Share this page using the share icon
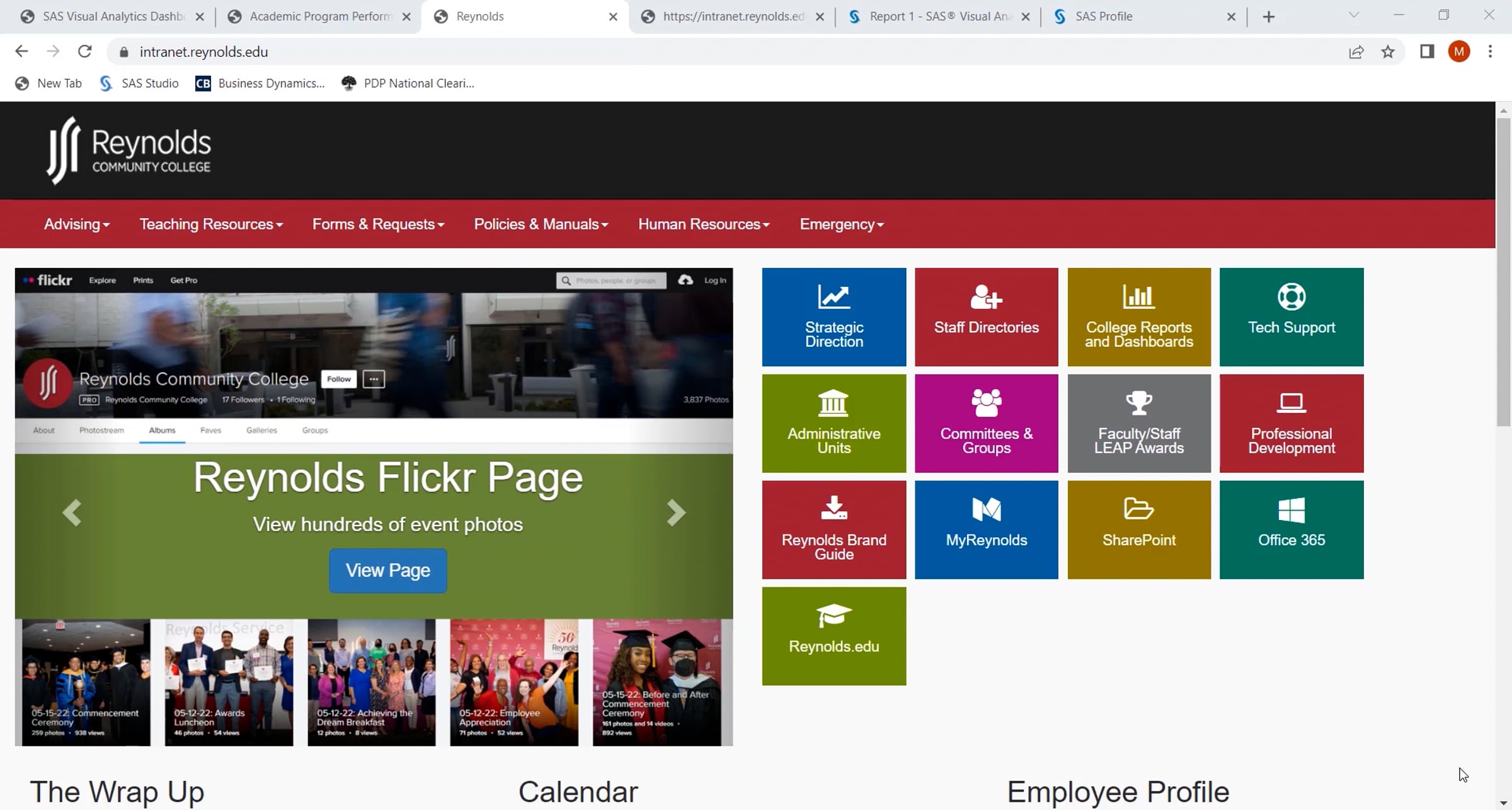The image size is (1512, 810). tap(1356, 52)
